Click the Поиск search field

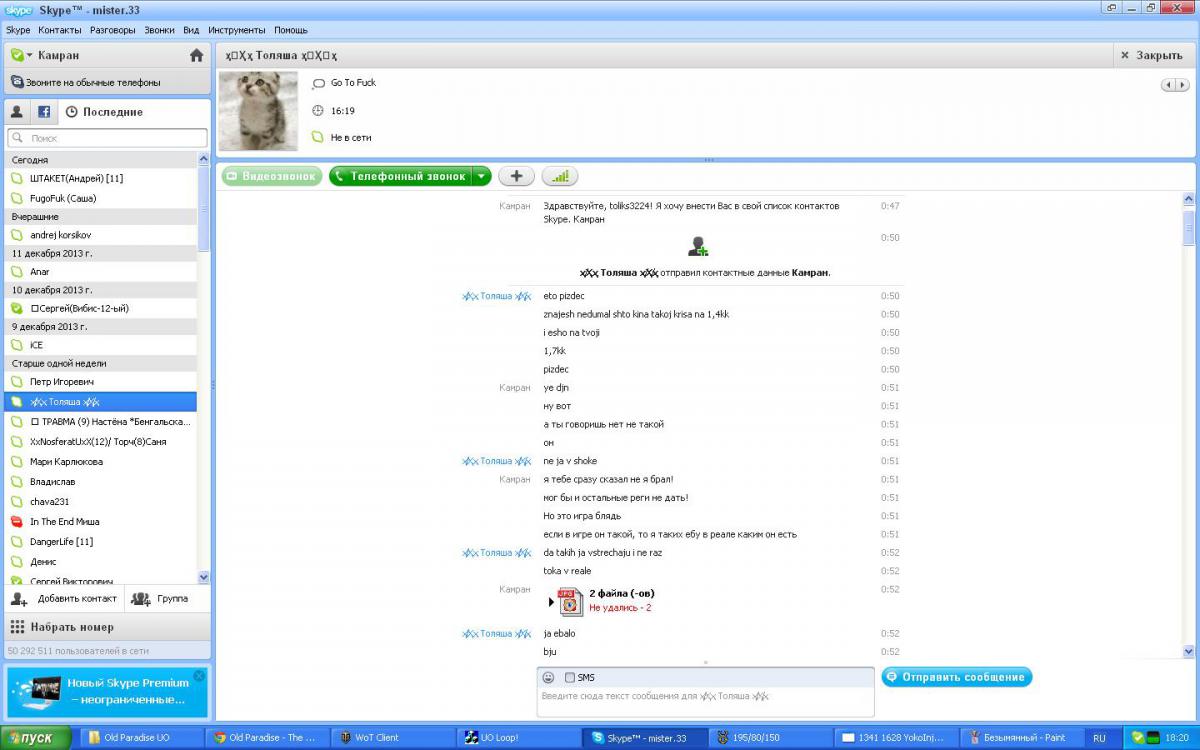(x=107, y=138)
